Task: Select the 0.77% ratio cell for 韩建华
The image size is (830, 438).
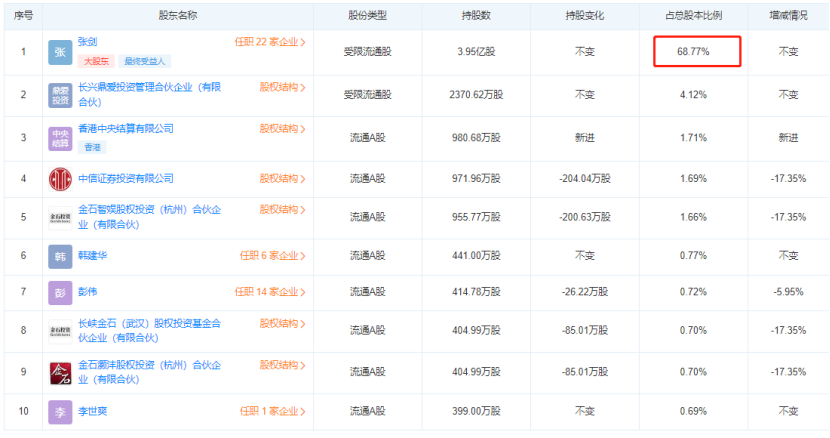Action: pos(693,256)
